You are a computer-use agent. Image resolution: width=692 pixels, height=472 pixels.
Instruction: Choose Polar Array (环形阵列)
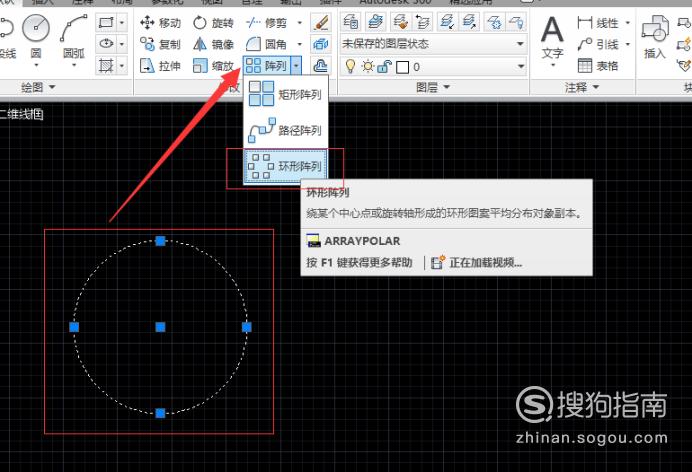click(x=286, y=166)
